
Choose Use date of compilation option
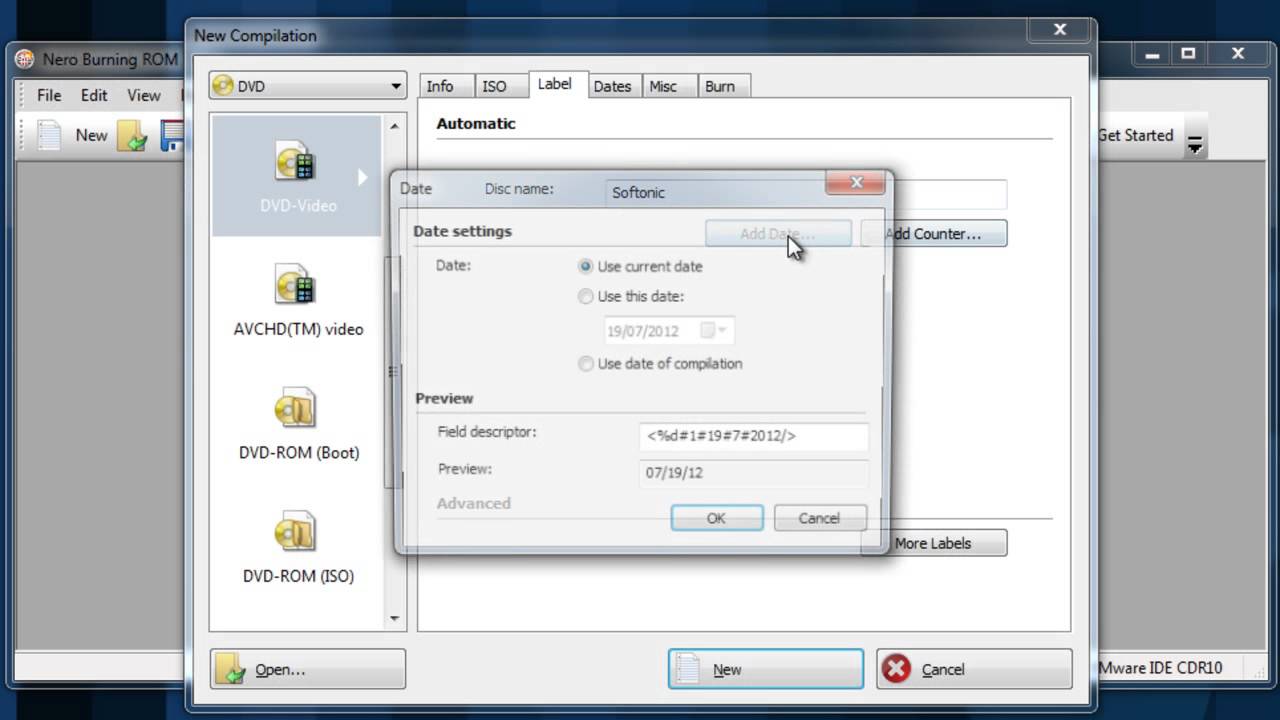(x=586, y=364)
